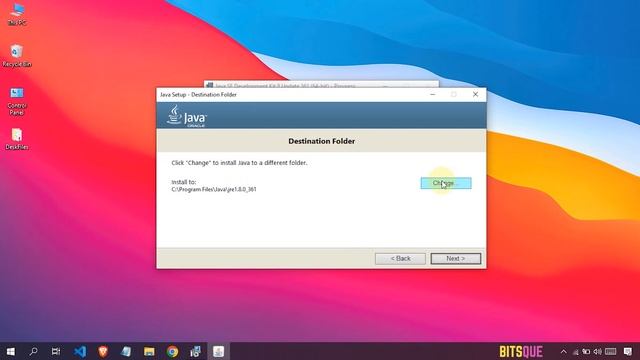Open the Notepad-style app on the taskbar

pyautogui.click(x=126, y=351)
